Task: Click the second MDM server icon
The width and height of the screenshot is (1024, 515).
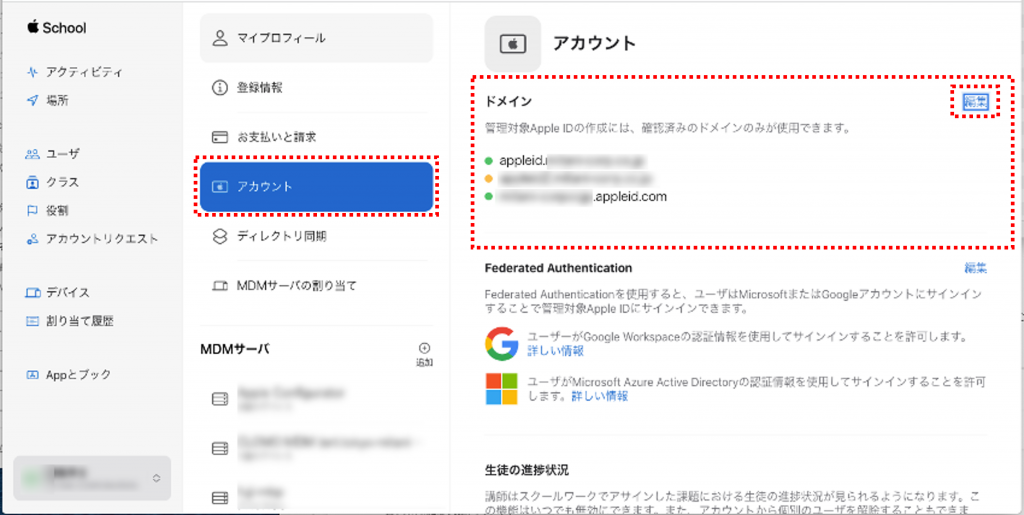Action: (219, 448)
